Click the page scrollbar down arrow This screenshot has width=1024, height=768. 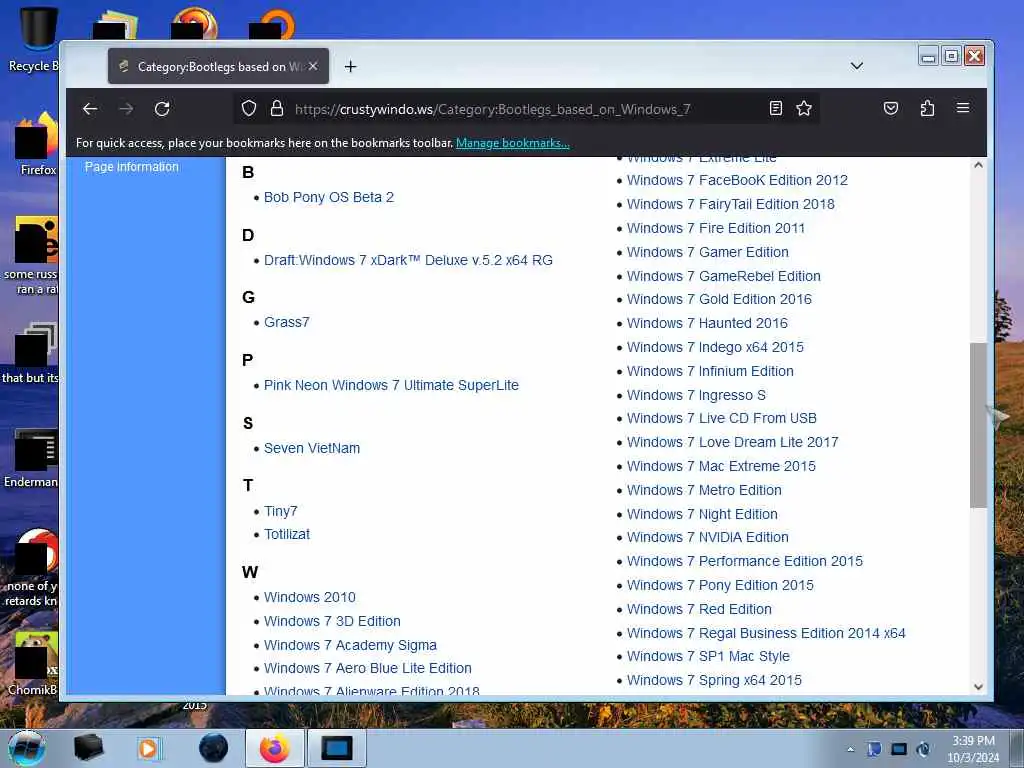point(978,686)
